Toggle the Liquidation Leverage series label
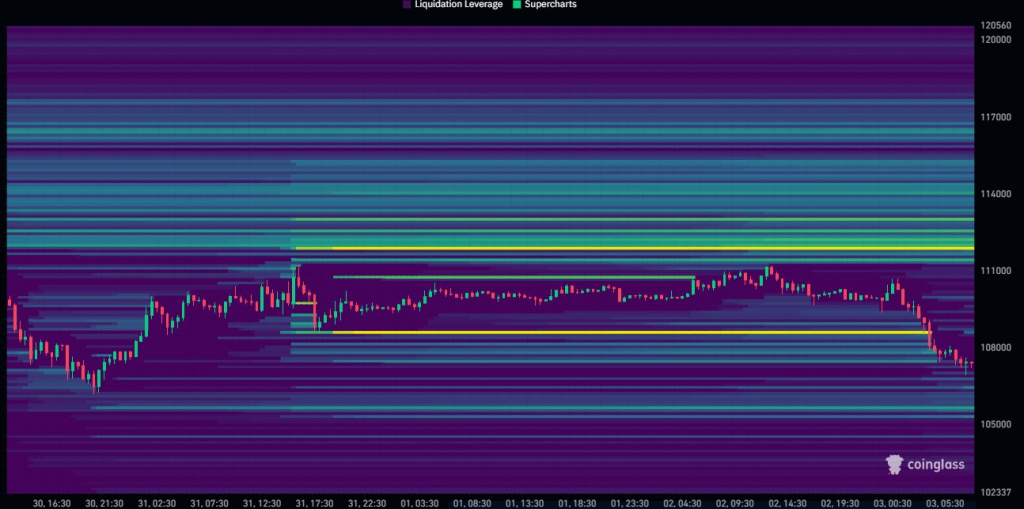1024x509 pixels. click(457, 5)
